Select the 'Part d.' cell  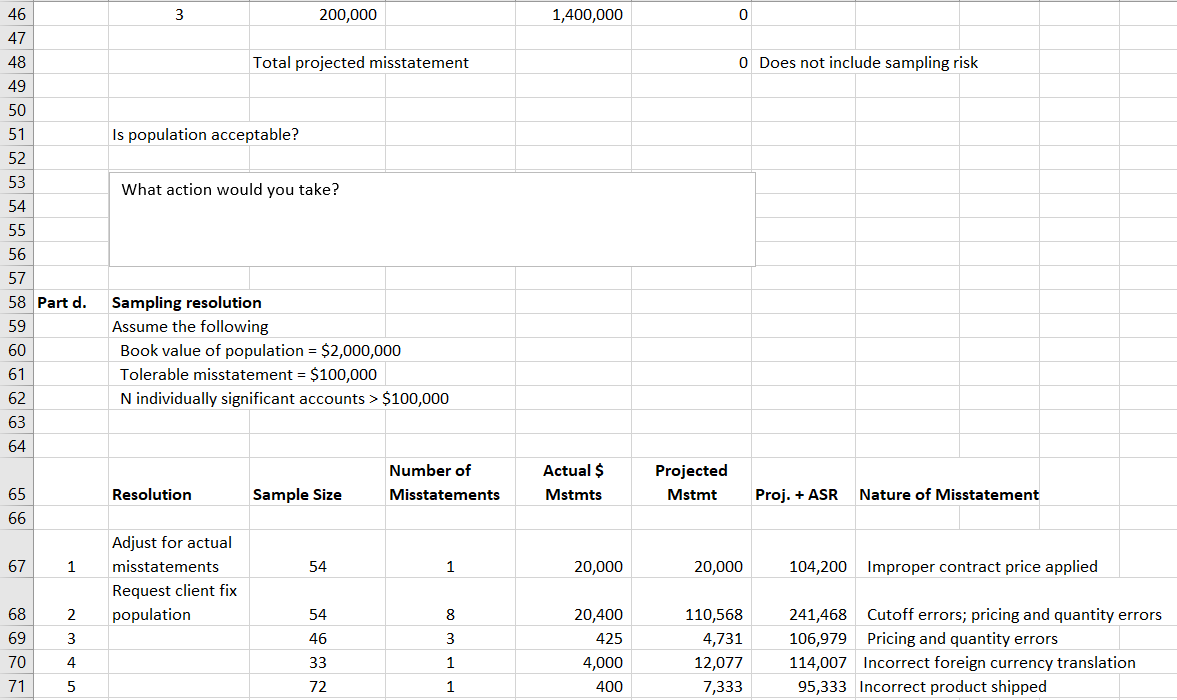point(70,302)
